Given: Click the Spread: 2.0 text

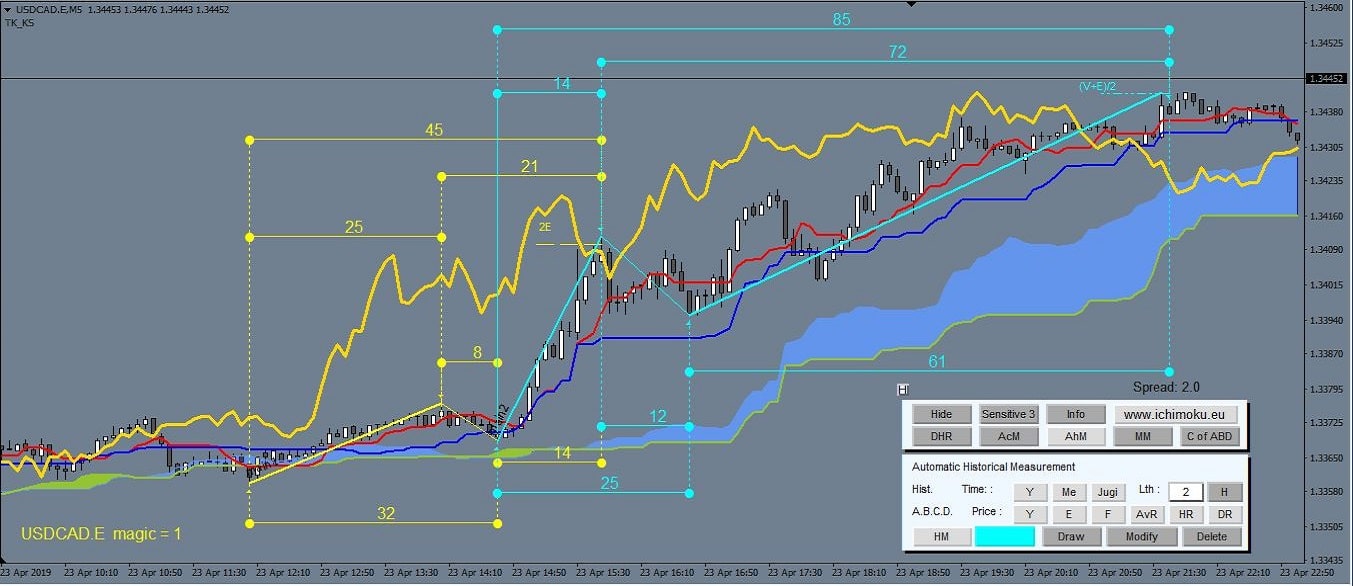Looking at the screenshot, I should pyautogui.click(x=1166, y=387).
